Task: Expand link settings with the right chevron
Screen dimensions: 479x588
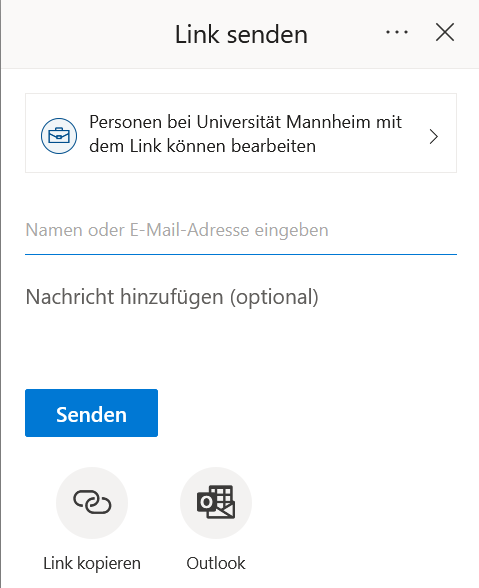Action: pos(434,136)
